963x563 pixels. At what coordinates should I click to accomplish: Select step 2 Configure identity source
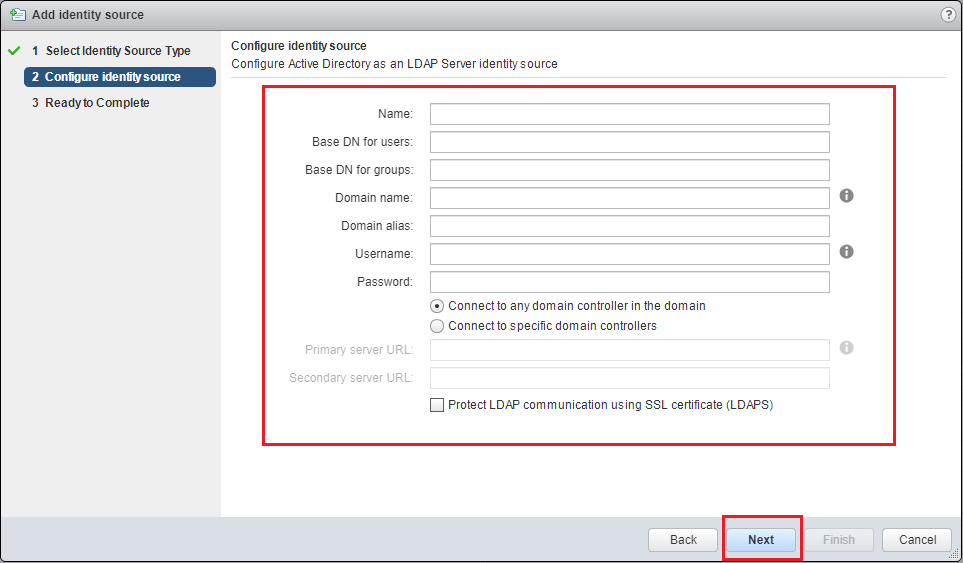[120, 77]
